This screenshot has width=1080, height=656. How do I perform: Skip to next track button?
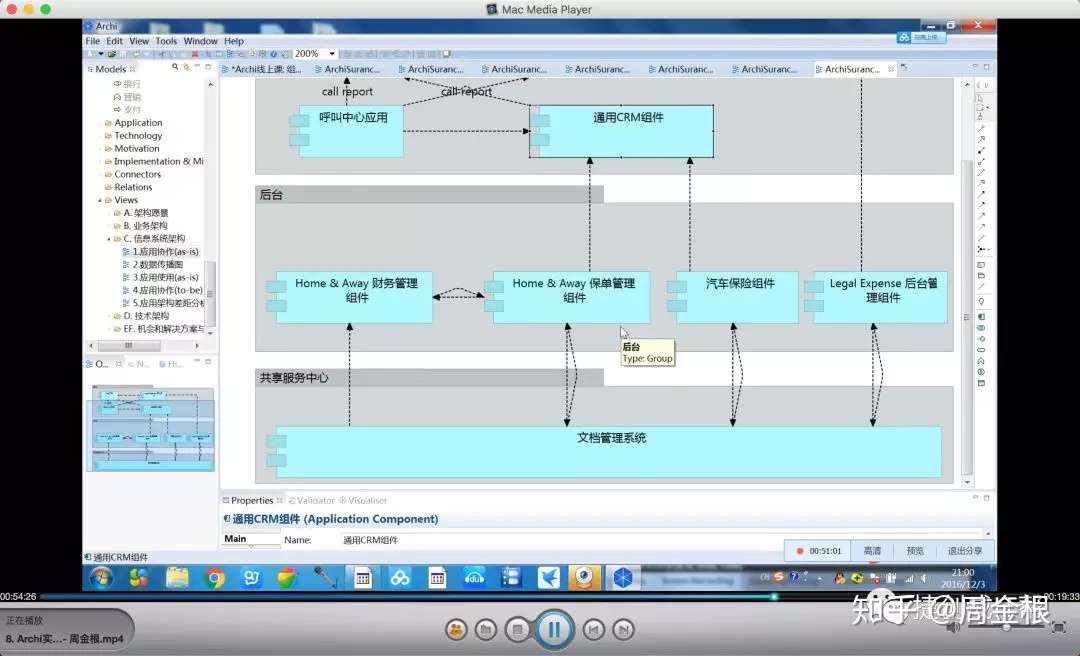(x=623, y=629)
